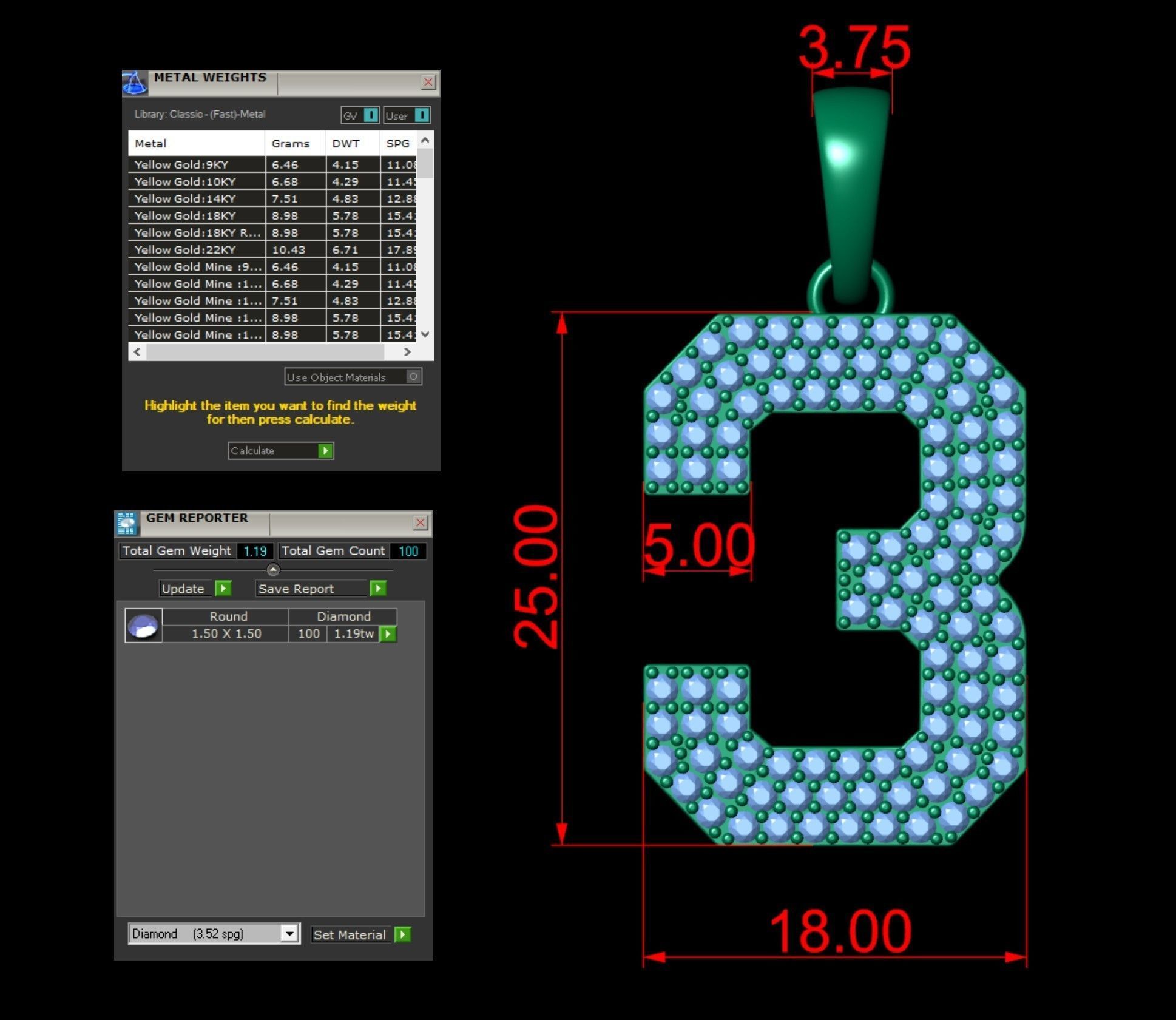The image size is (1176, 1020).
Task: Click the Set Material button
Action: (x=361, y=934)
